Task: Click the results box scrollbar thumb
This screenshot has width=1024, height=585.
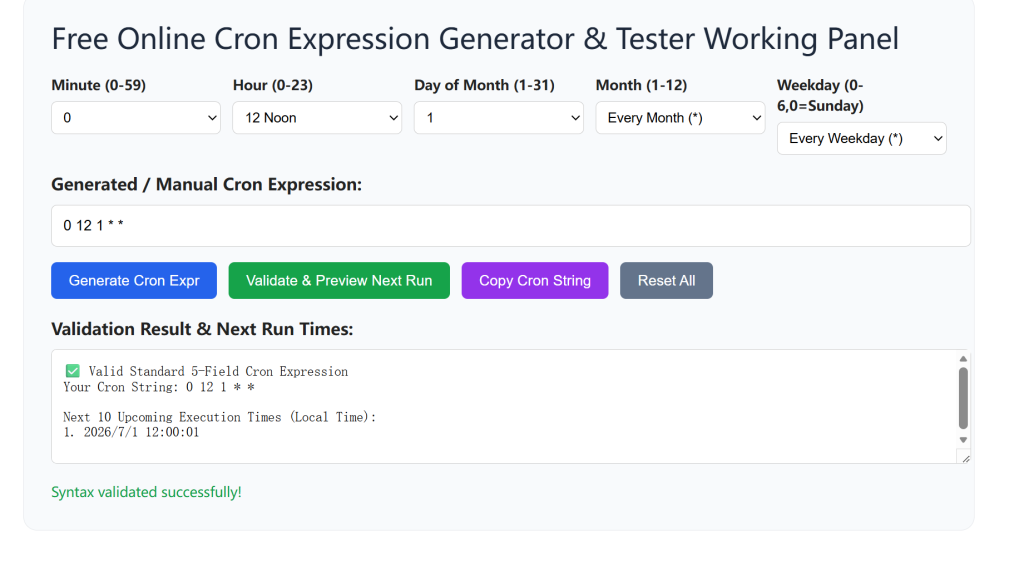Action: pyautogui.click(x=963, y=398)
